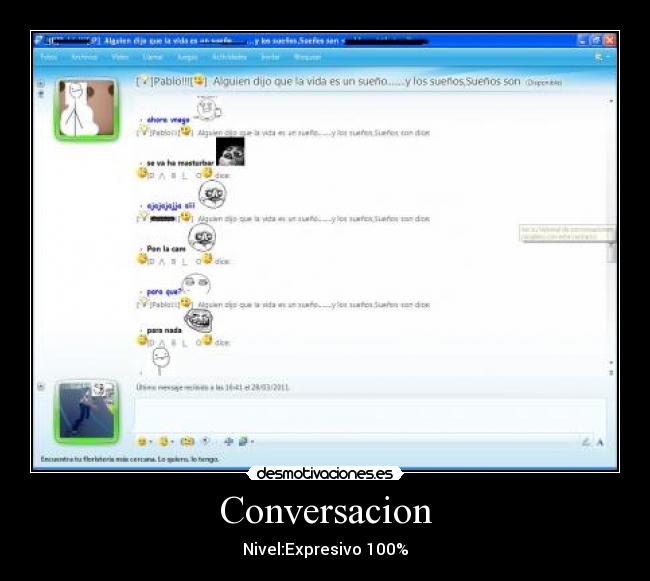The height and width of the screenshot is (581, 650).
Task: Click the chat scrollbar down arrow
Action: [x=611, y=363]
